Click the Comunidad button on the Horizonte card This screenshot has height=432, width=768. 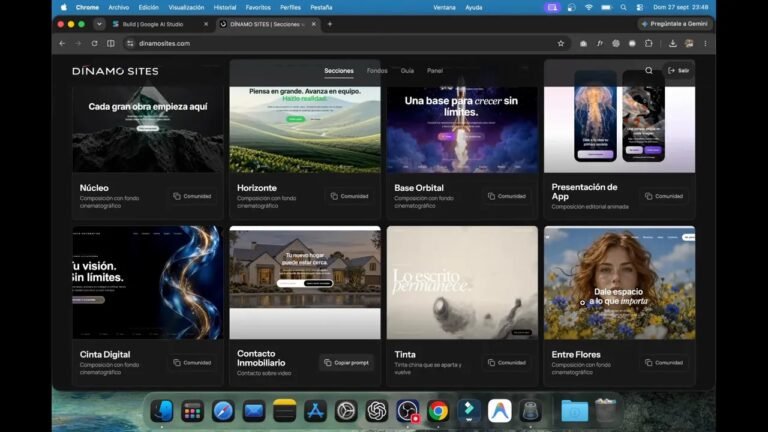tap(349, 196)
